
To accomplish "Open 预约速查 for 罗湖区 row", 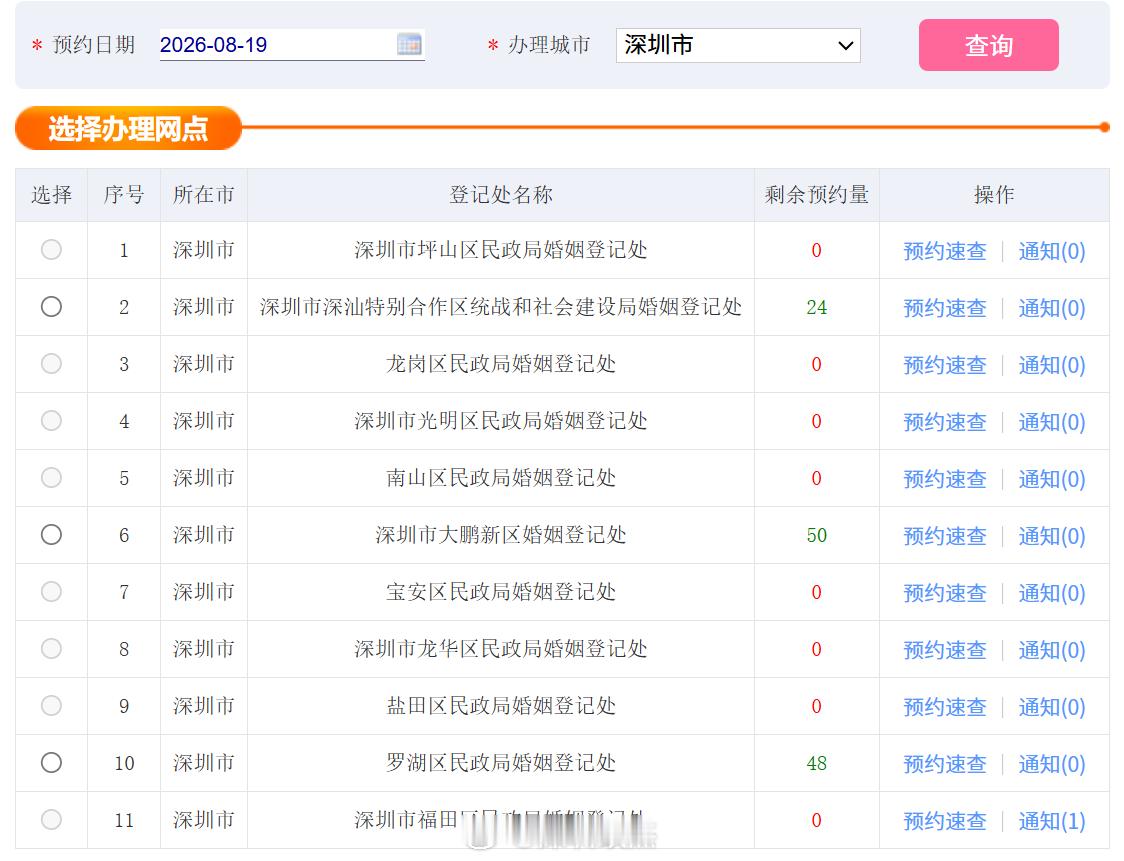I will [x=945, y=764].
